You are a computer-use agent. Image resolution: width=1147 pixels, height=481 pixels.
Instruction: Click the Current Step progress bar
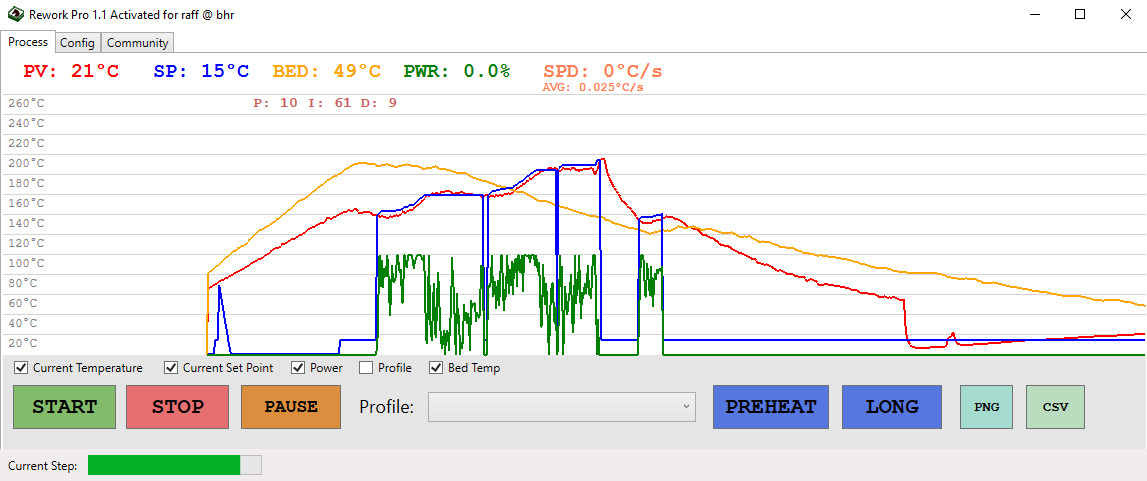(174, 465)
